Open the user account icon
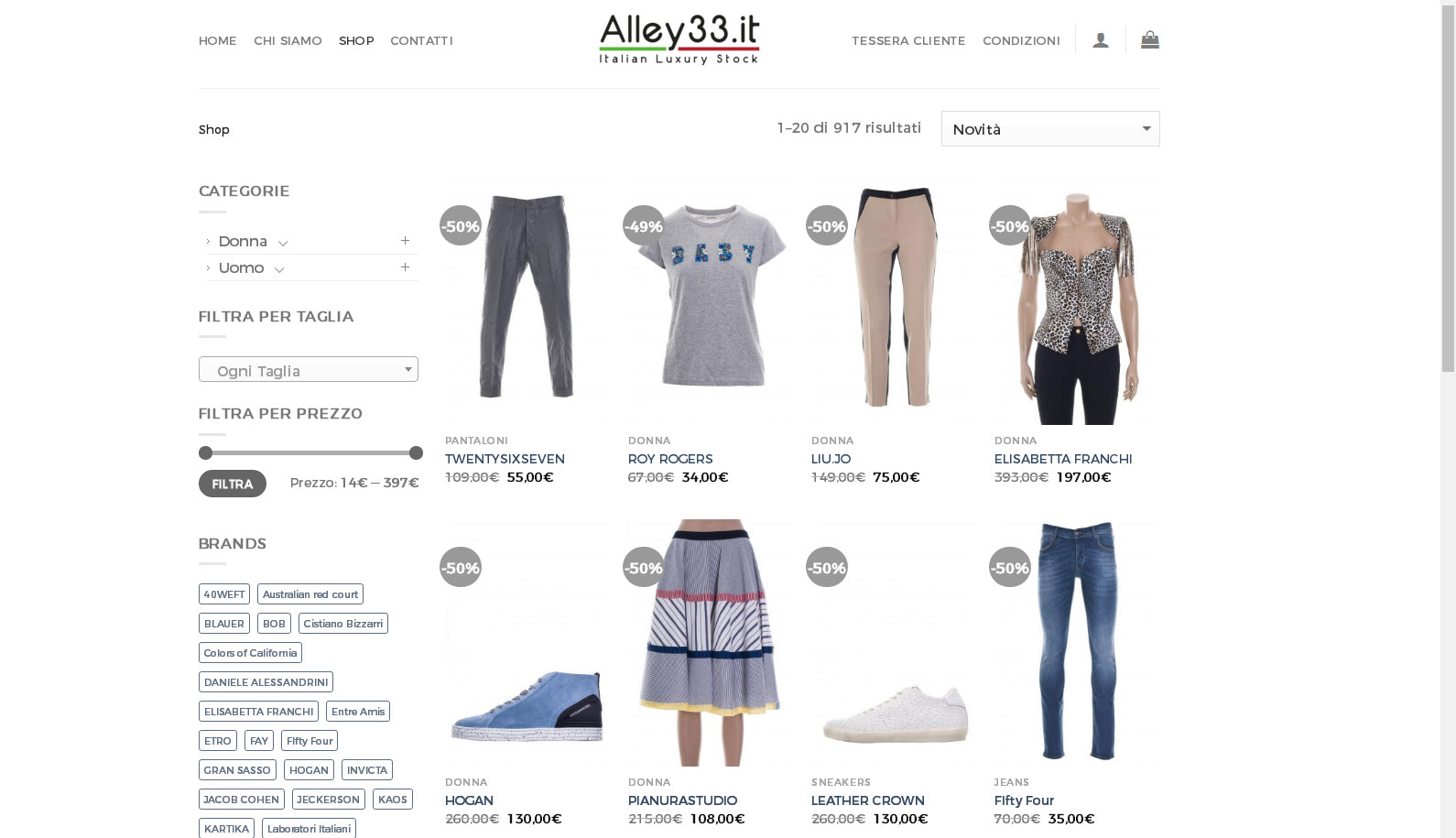Viewport: 1456px width, 838px height. pyautogui.click(x=1101, y=40)
